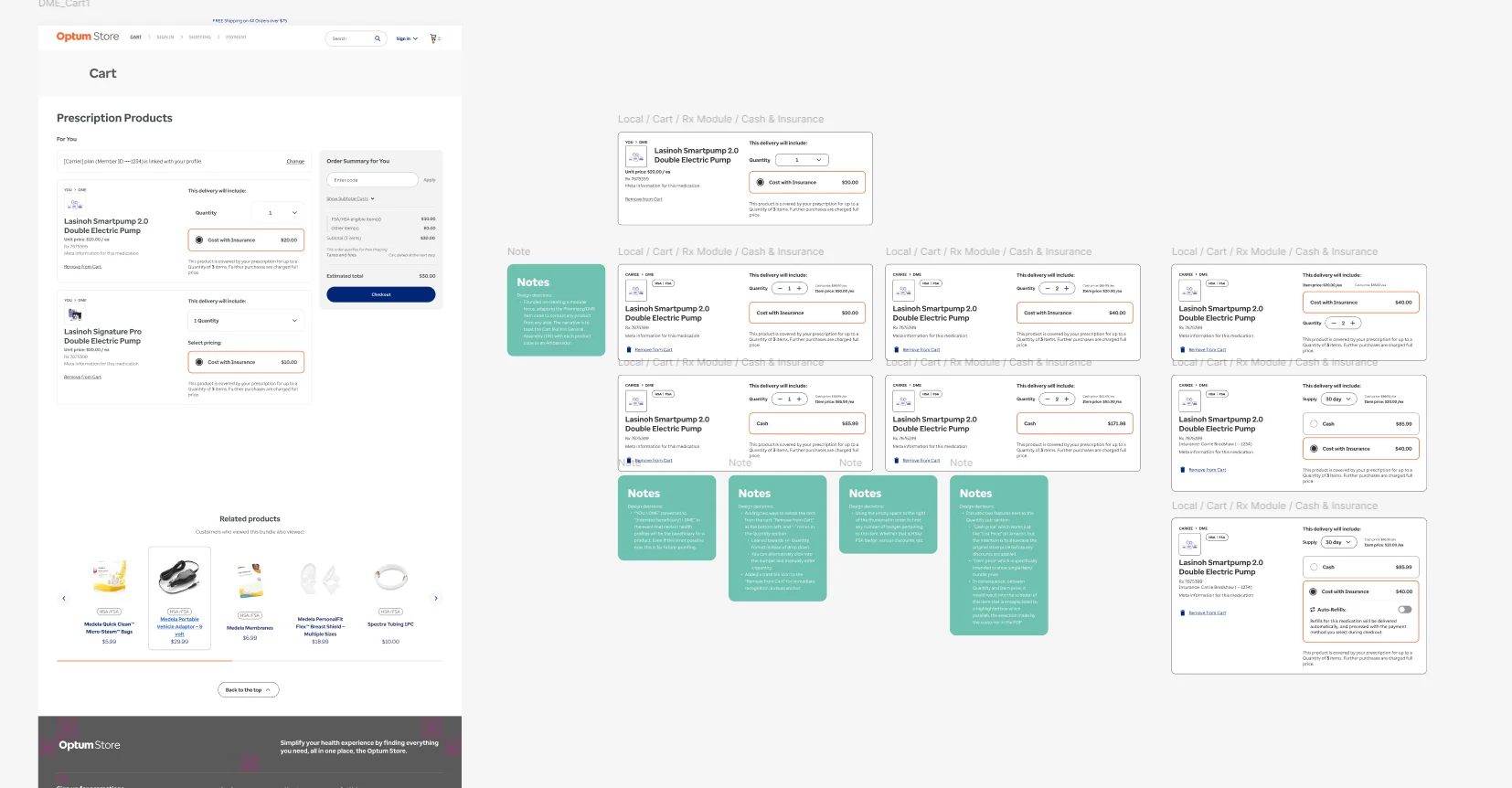Click the Optum Store logo in the header
Image resolution: width=1512 pixels, height=788 pixels.
click(x=88, y=37)
